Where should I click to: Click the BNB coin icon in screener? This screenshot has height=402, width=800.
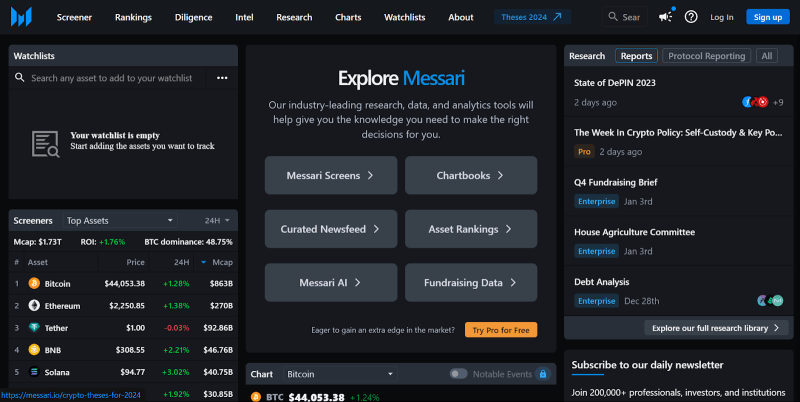[34, 349]
